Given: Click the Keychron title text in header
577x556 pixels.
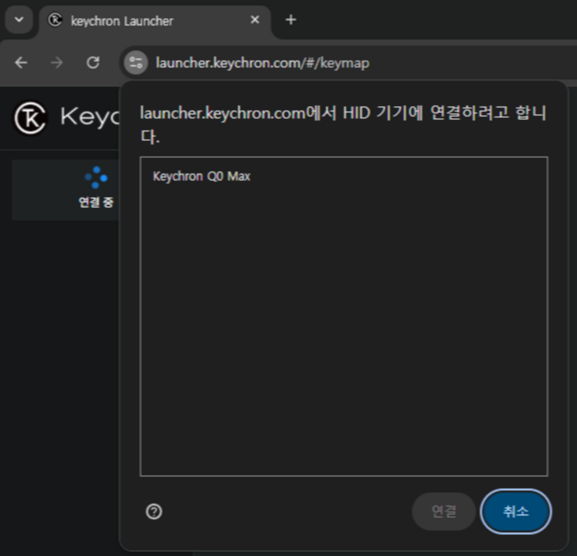Looking at the screenshot, I should [x=89, y=117].
